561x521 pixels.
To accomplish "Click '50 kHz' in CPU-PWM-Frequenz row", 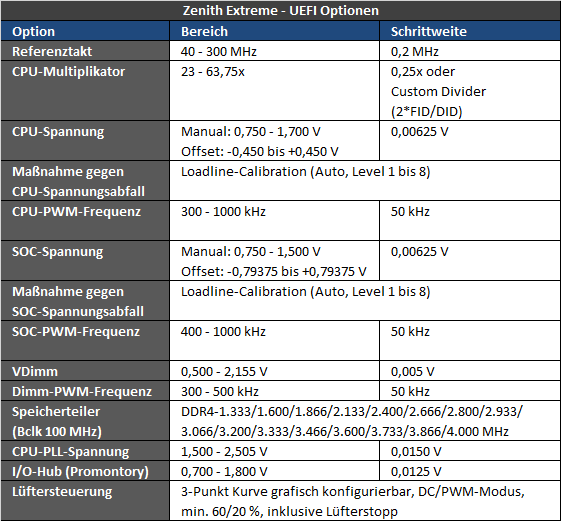I will (x=410, y=211).
